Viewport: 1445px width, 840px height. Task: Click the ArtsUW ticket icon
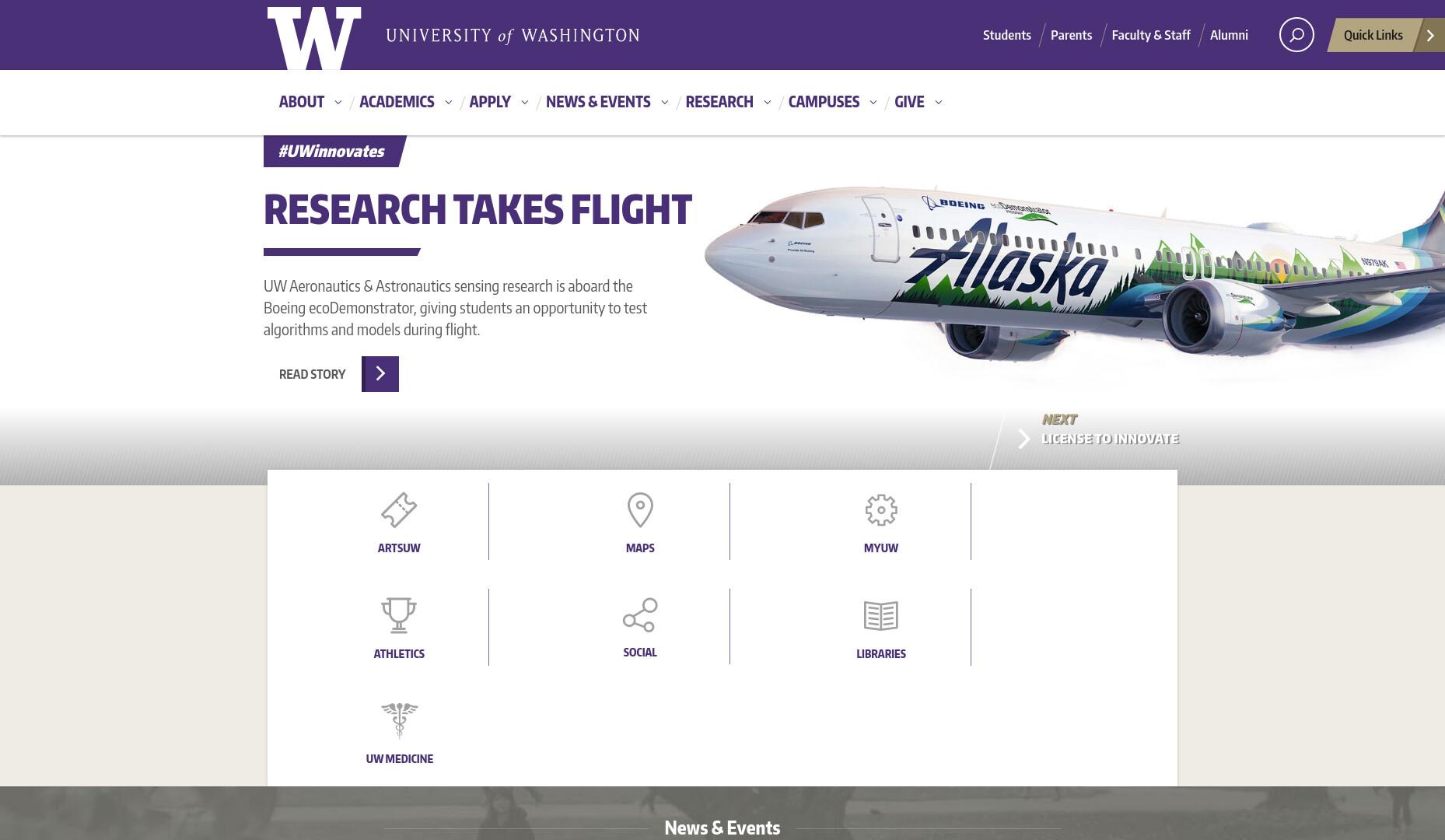pos(399,510)
